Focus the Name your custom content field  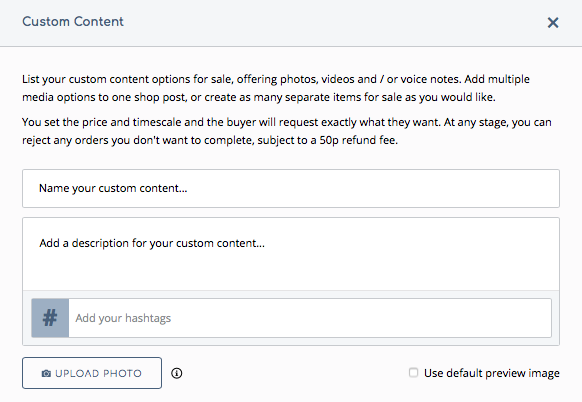point(291,189)
